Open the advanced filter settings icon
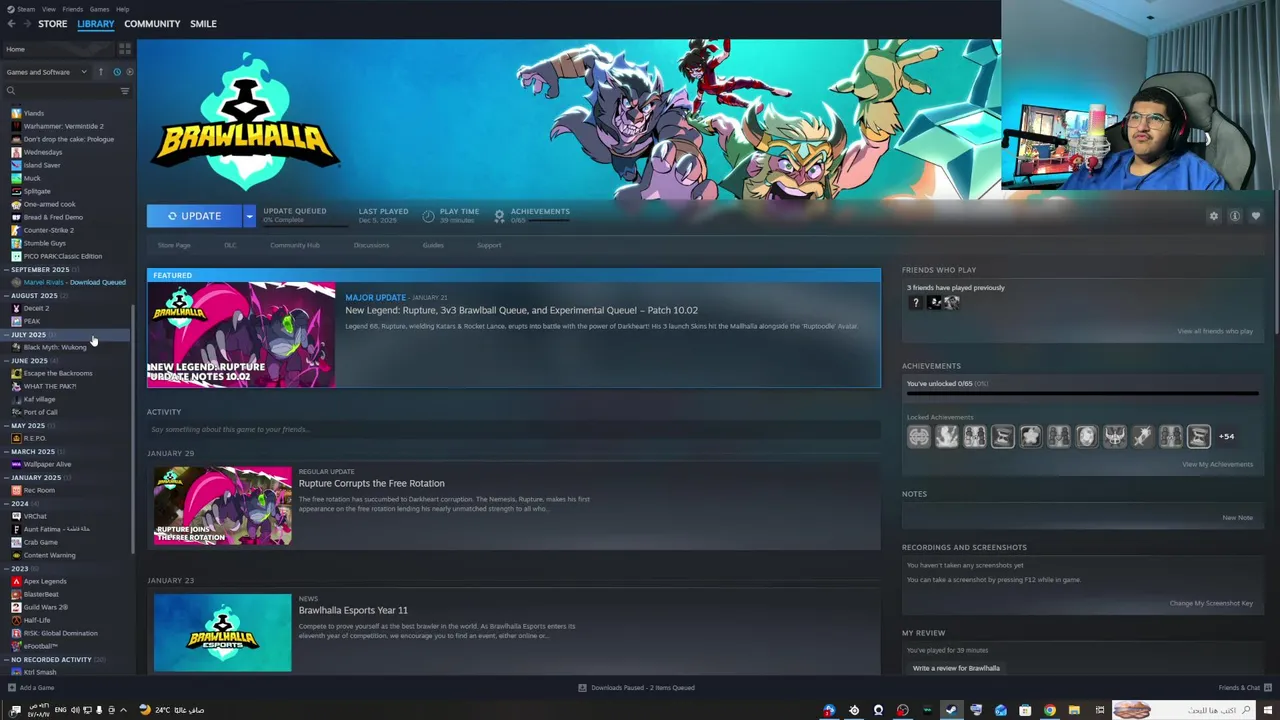 point(125,91)
